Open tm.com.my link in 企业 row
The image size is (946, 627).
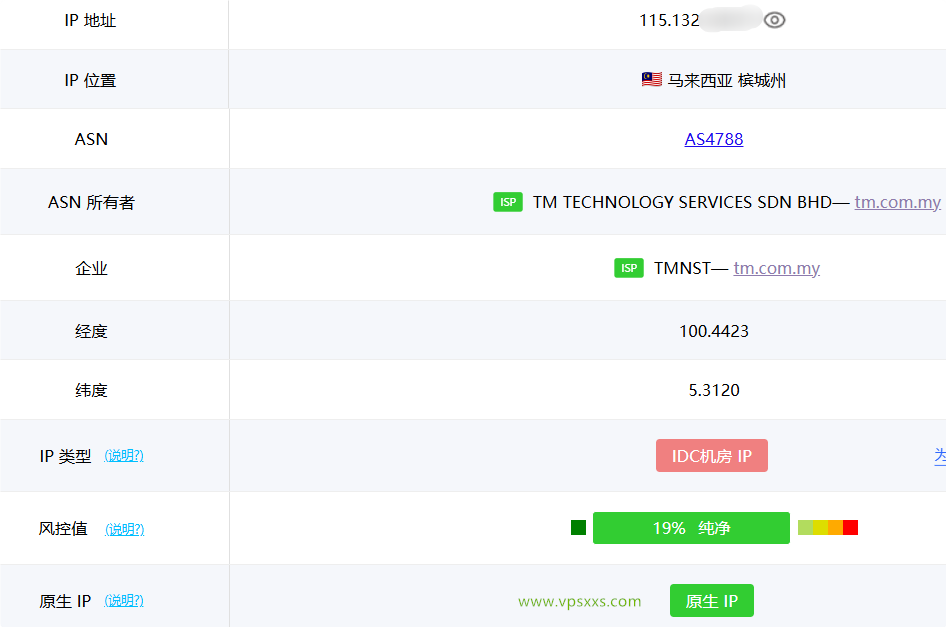[x=776, y=268]
